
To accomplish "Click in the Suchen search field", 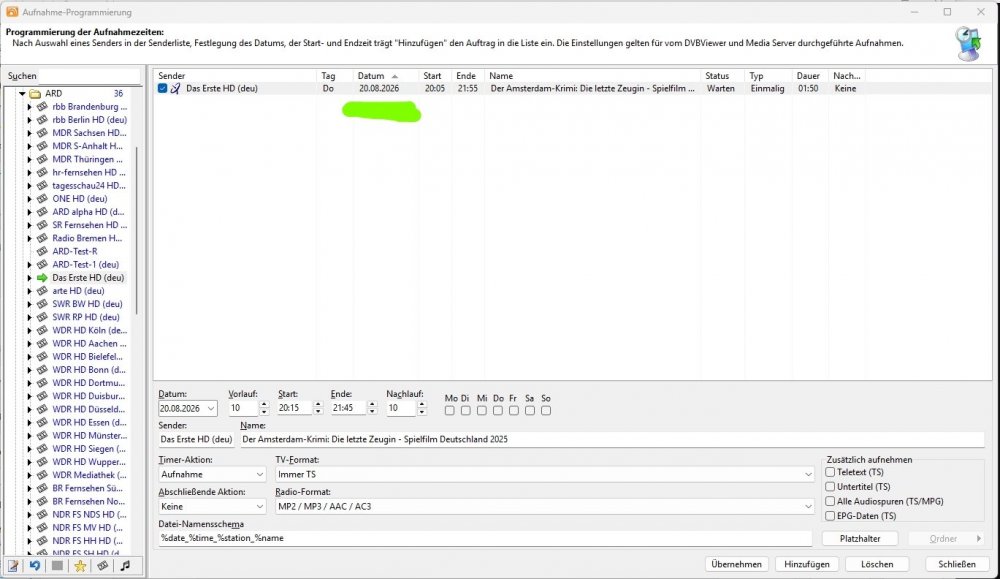I will click(89, 76).
